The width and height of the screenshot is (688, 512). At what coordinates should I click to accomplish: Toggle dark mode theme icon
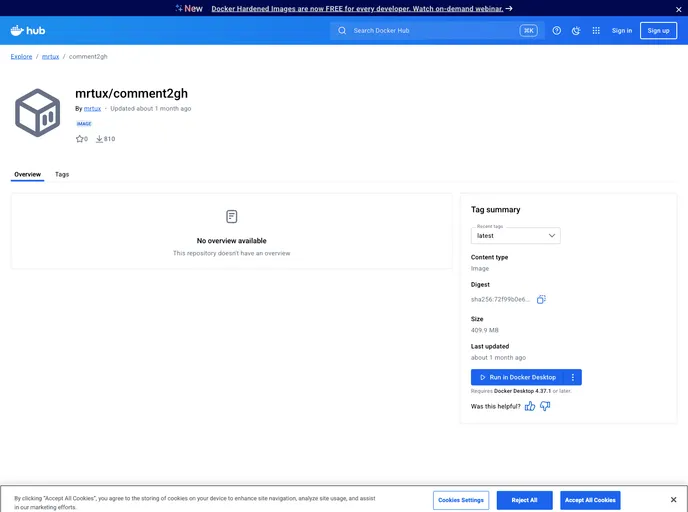(x=576, y=31)
